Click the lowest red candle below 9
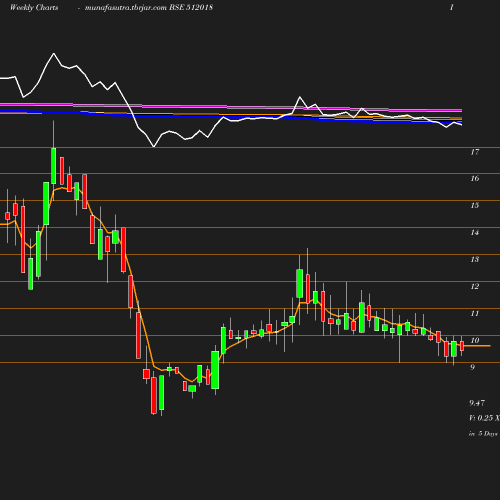This screenshot has width=500, height=500. (x=154, y=395)
